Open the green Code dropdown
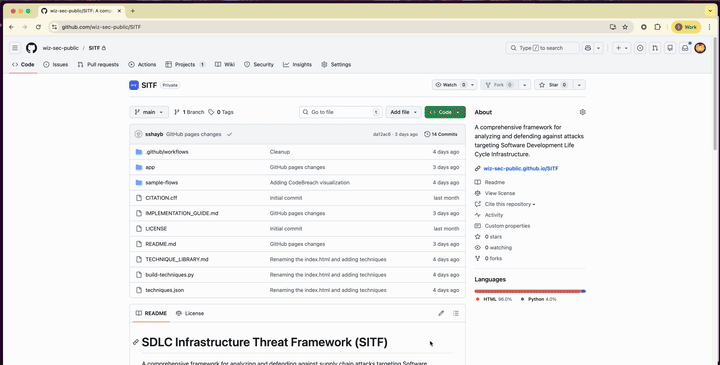 click(x=445, y=112)
